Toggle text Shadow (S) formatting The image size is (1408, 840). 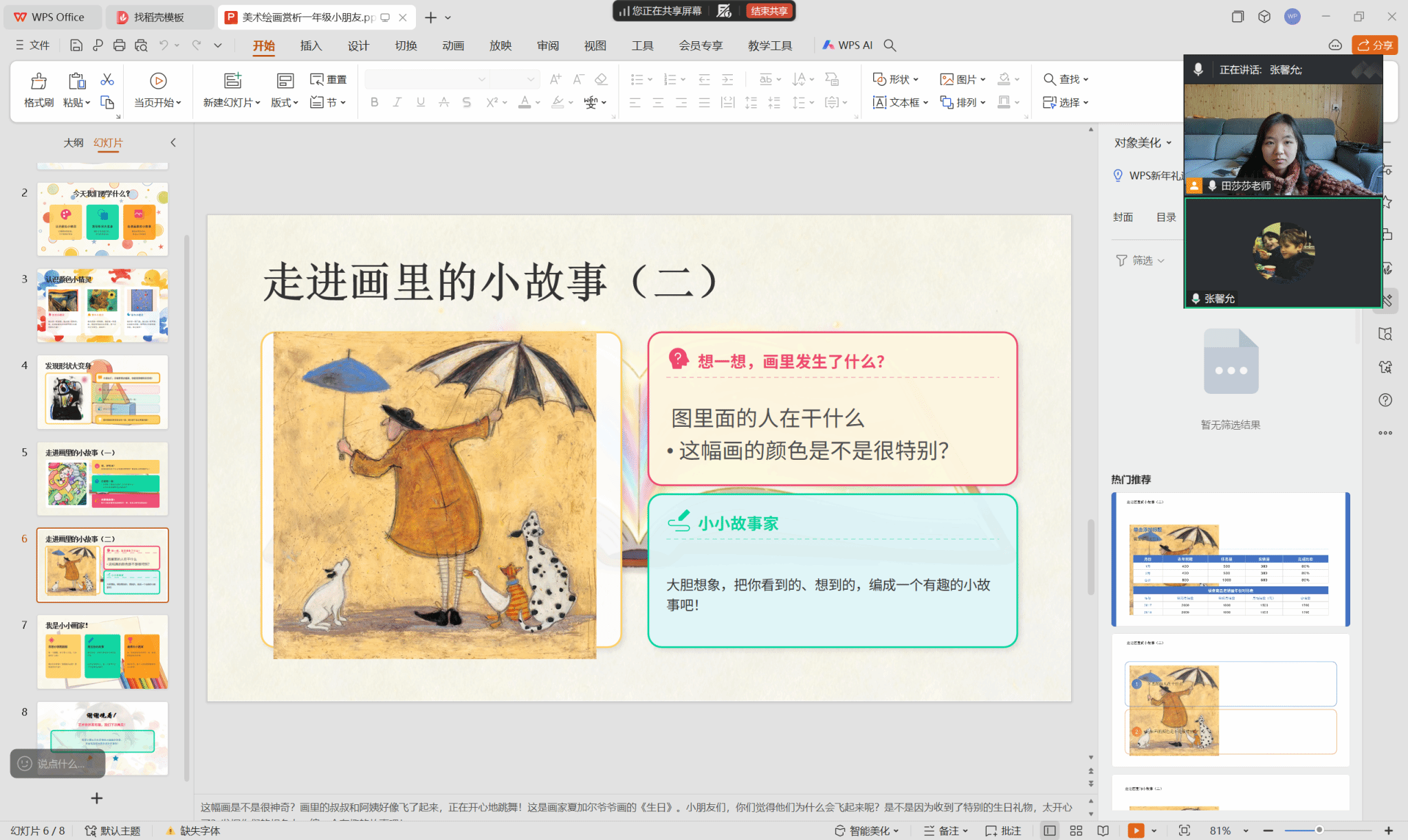pyautogui.click(x=467, y=102)
